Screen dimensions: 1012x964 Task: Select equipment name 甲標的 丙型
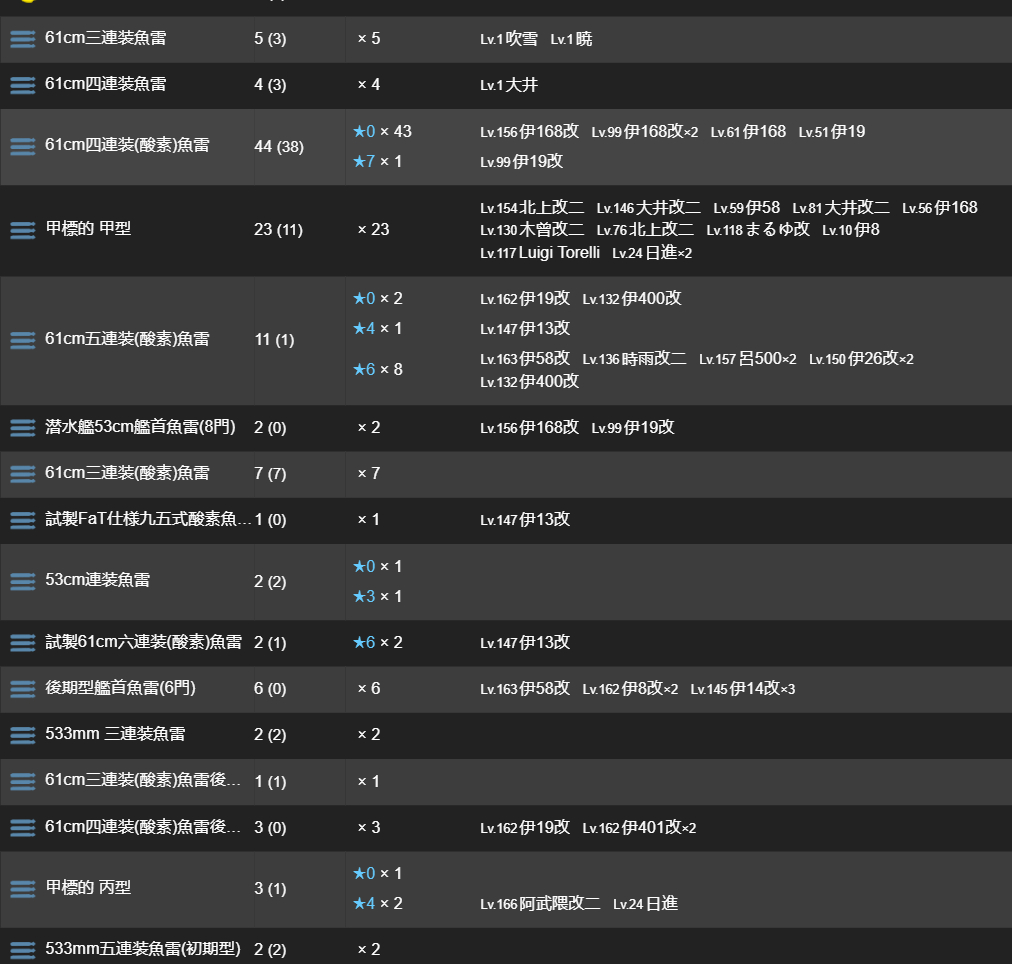pos(88,887)
